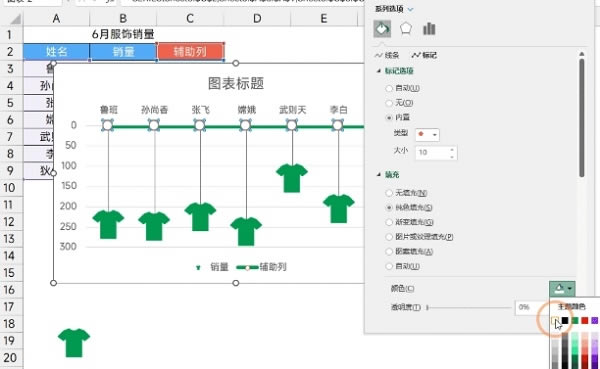Open the Series Options bar chart icon
600x369 pixels.
point(429,29)
